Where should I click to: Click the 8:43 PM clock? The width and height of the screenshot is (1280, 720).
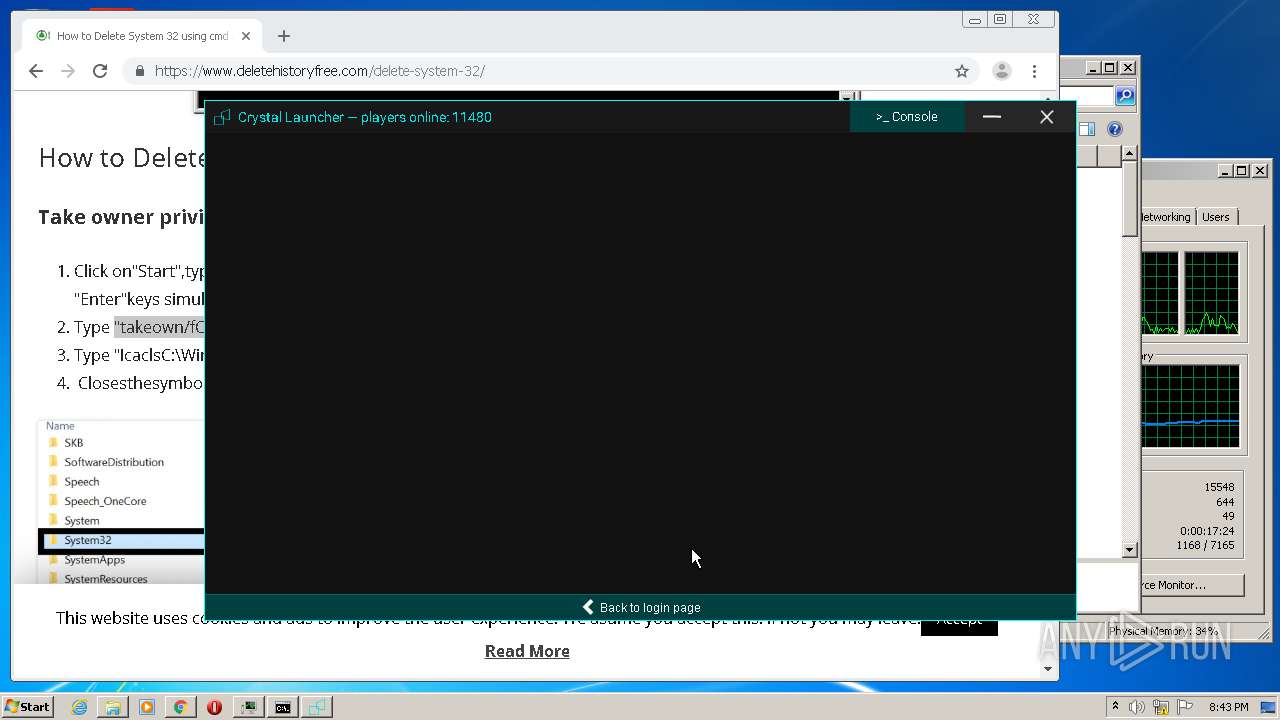[x=1228, y=707]
